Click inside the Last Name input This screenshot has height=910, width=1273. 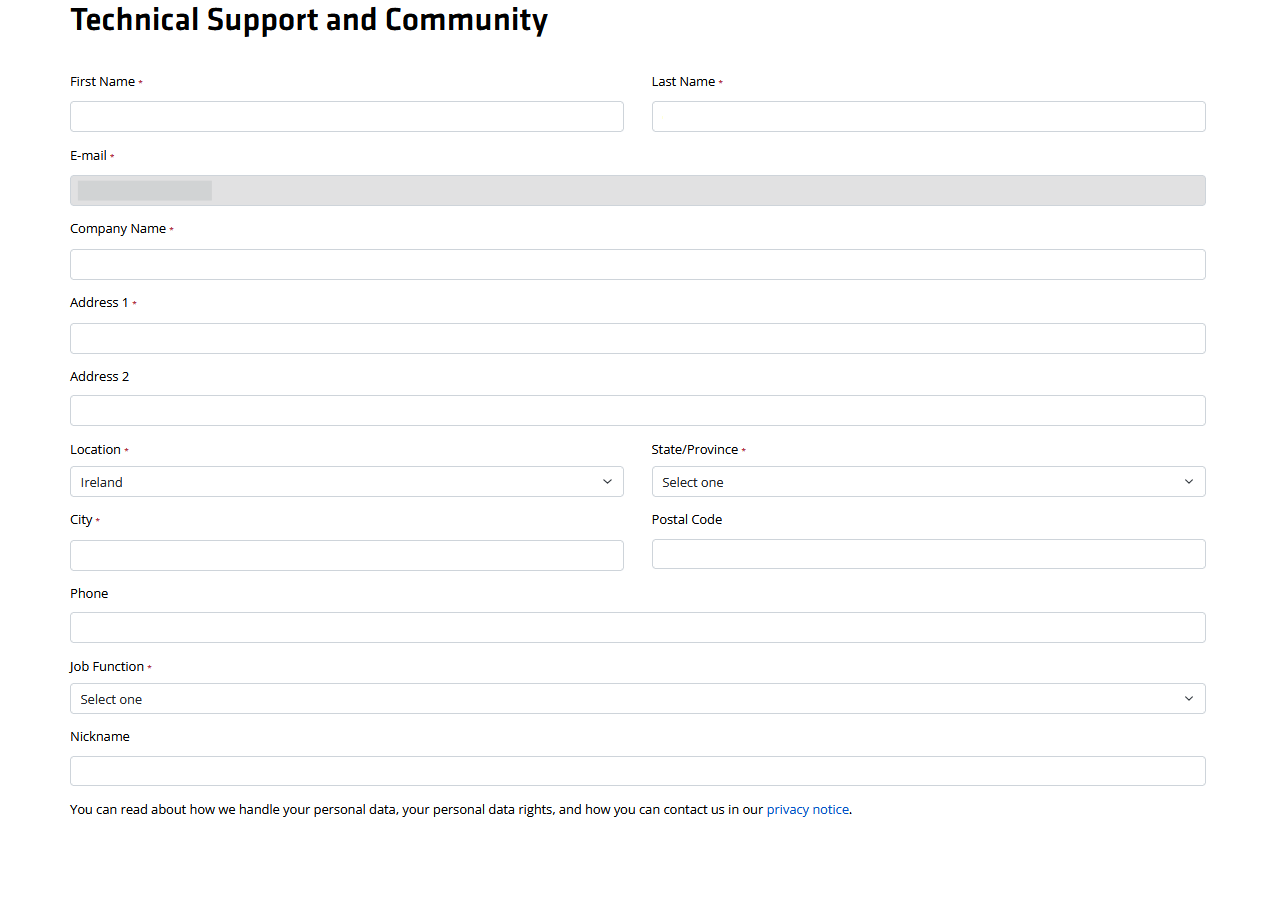click(928, 116)
